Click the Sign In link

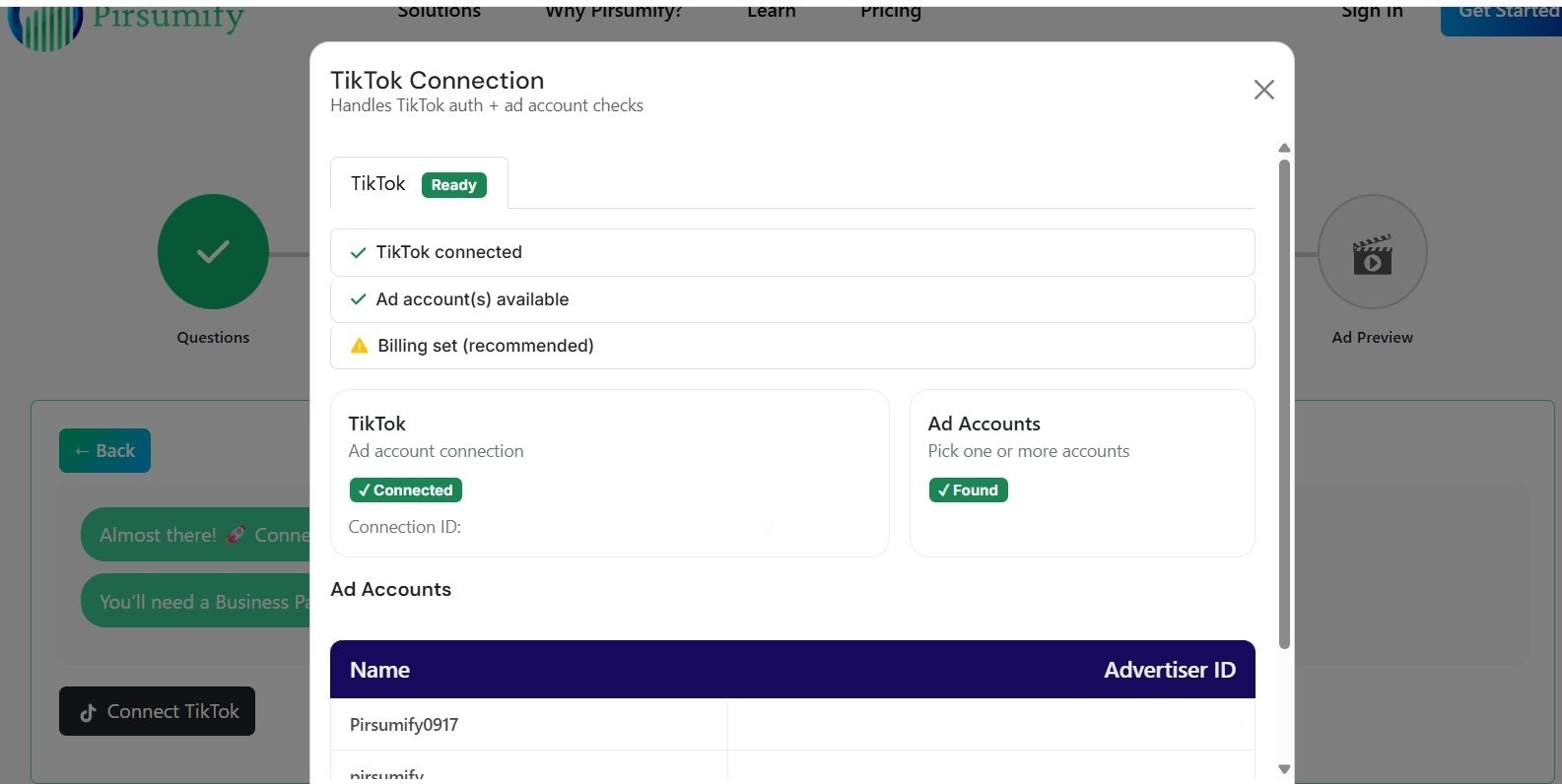1372,12
